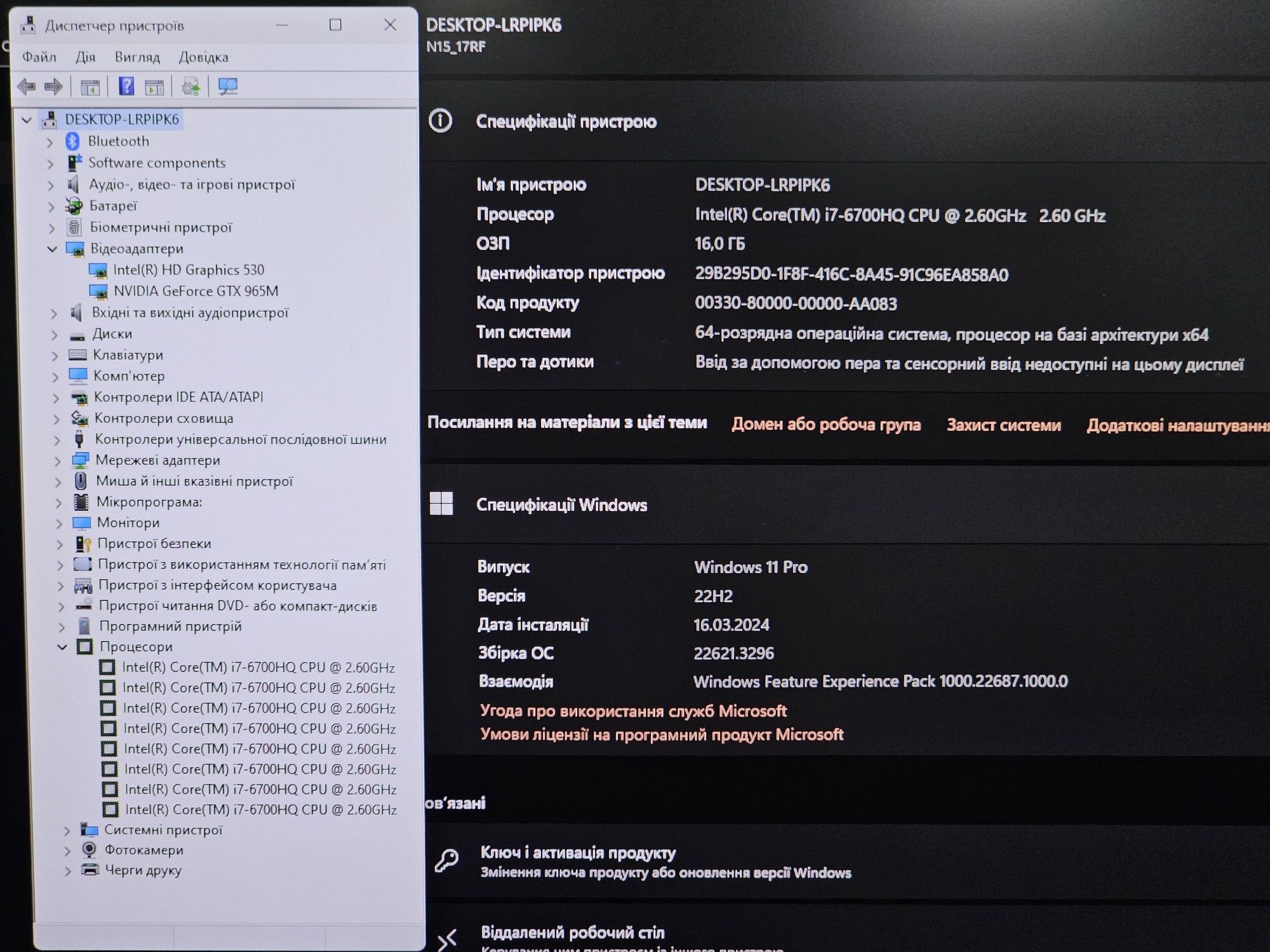The width and height of the screenshot is (1270, 952).
Task: Click the Back arrow in Device Manager toolbar
Action: 26,86
